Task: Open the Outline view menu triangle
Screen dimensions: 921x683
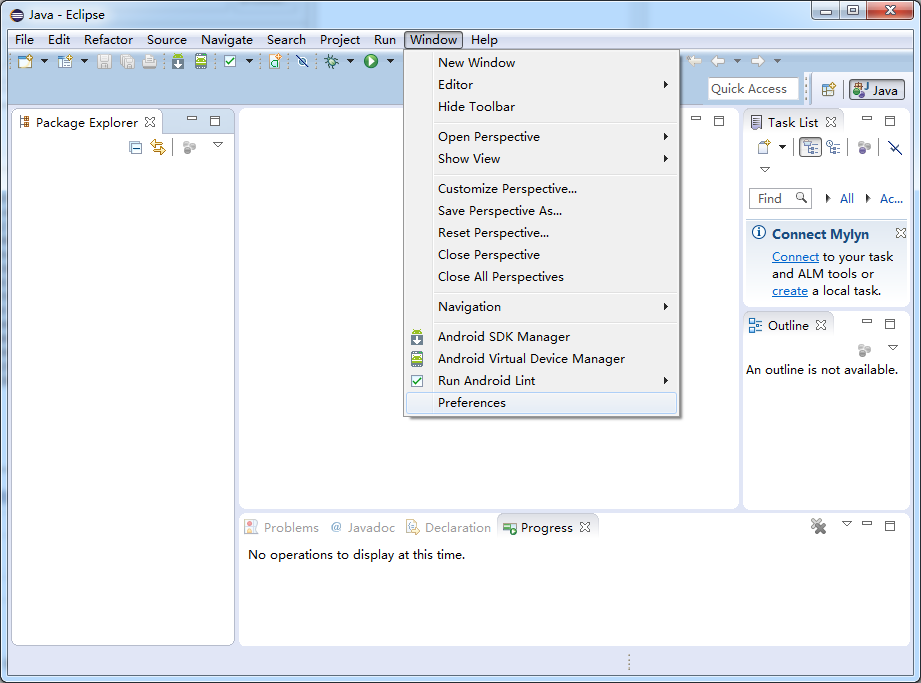Action: click(893, 348)
